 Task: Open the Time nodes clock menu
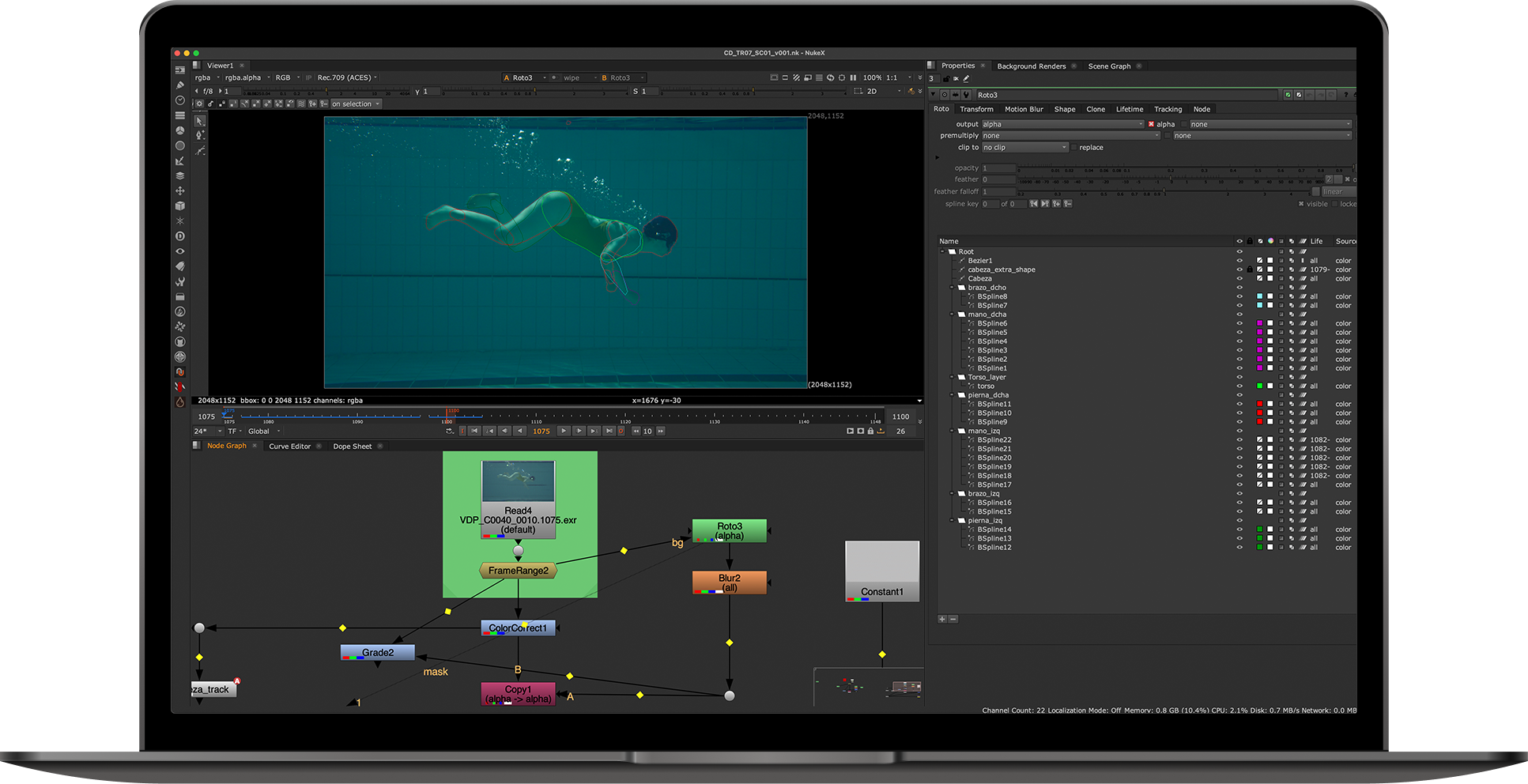tap(180, 100)
